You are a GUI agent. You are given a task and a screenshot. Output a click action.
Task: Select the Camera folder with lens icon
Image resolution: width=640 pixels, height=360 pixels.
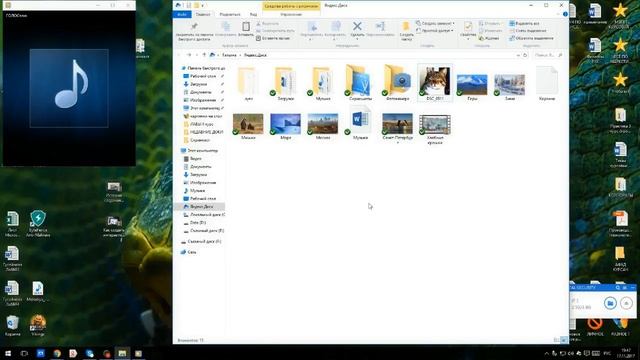(398, 84)
